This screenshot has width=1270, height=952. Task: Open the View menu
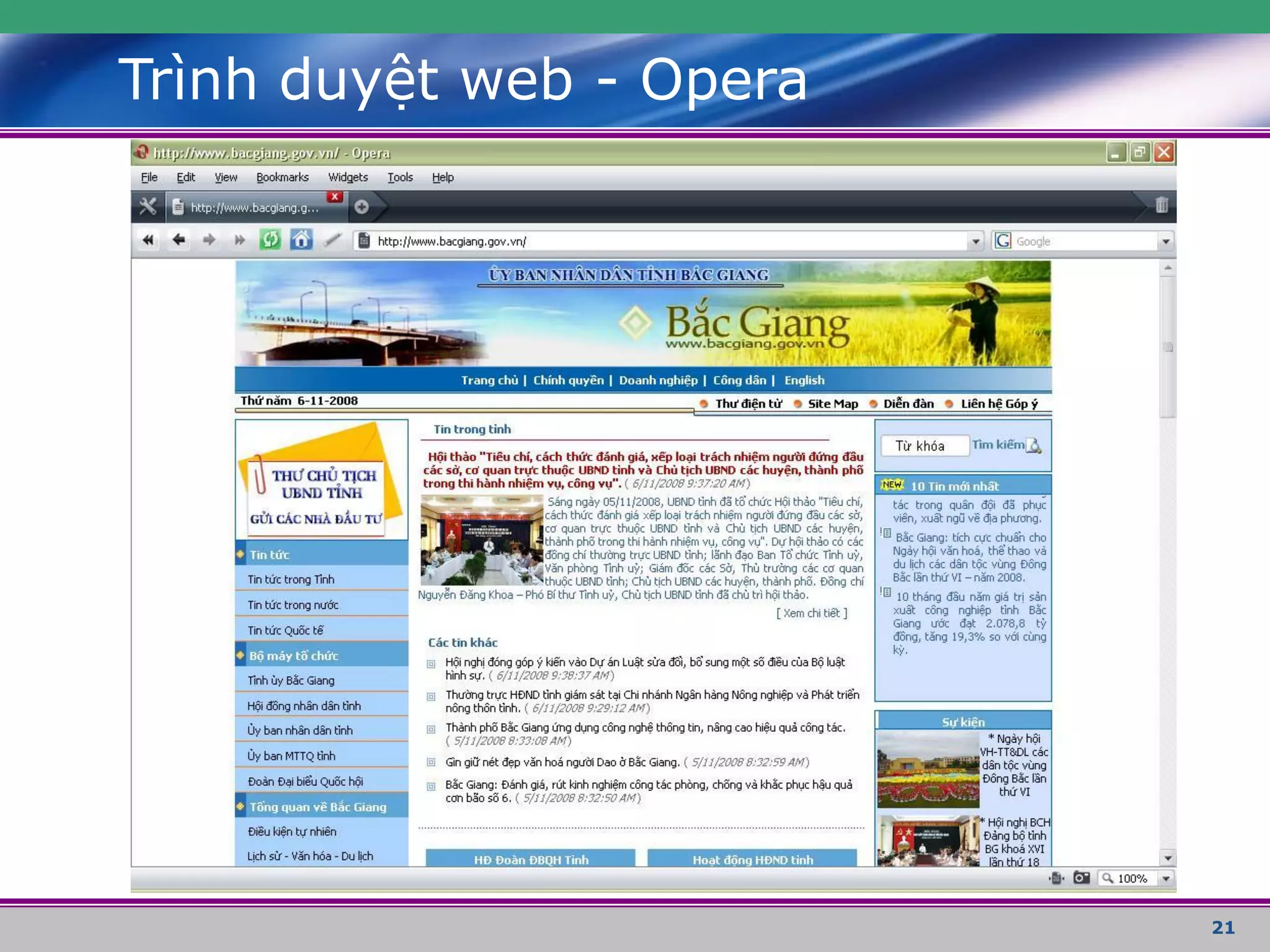click(226, 177)
